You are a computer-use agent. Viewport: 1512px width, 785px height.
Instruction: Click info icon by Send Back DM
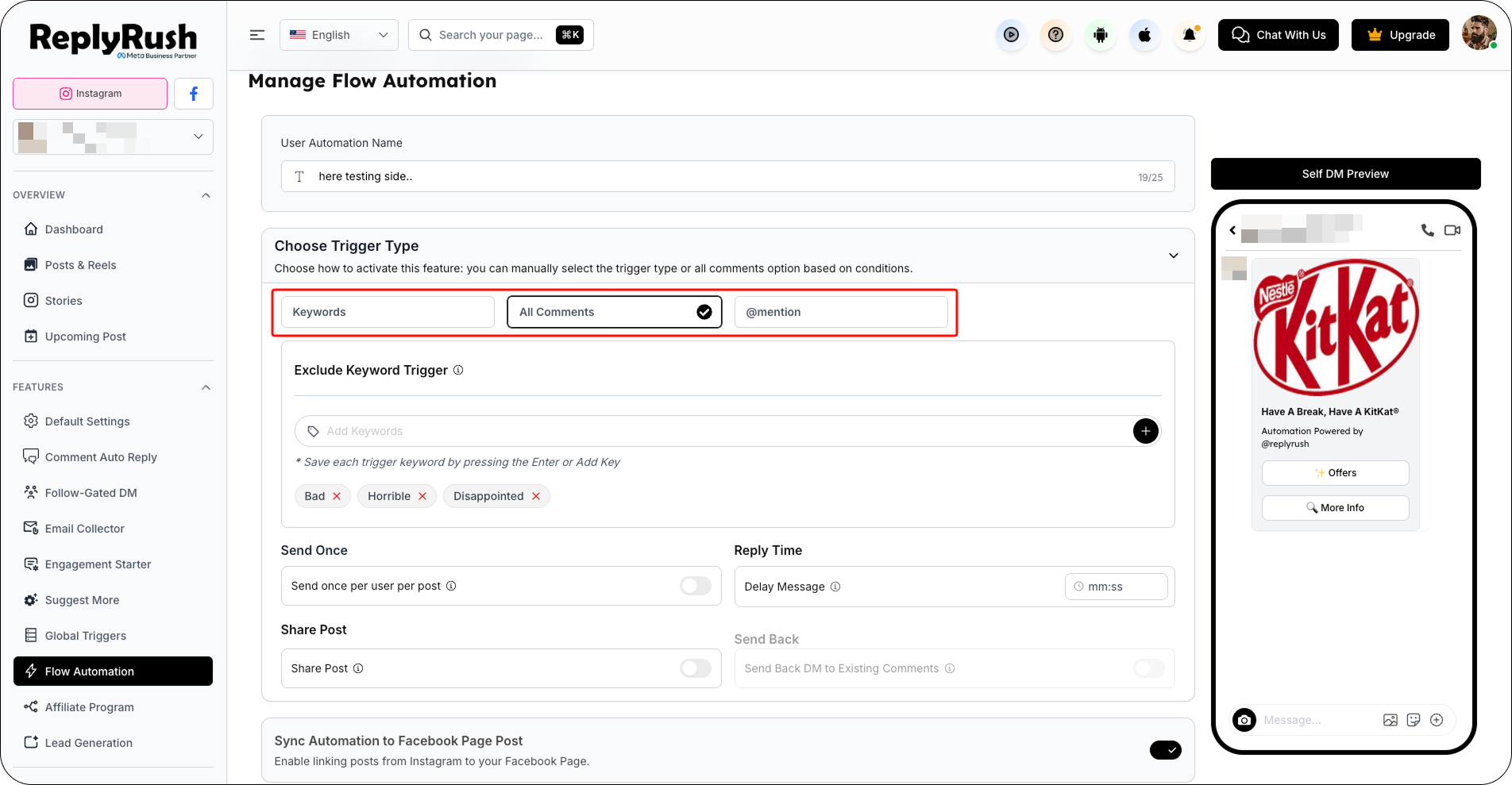click(x=950, y=668)
